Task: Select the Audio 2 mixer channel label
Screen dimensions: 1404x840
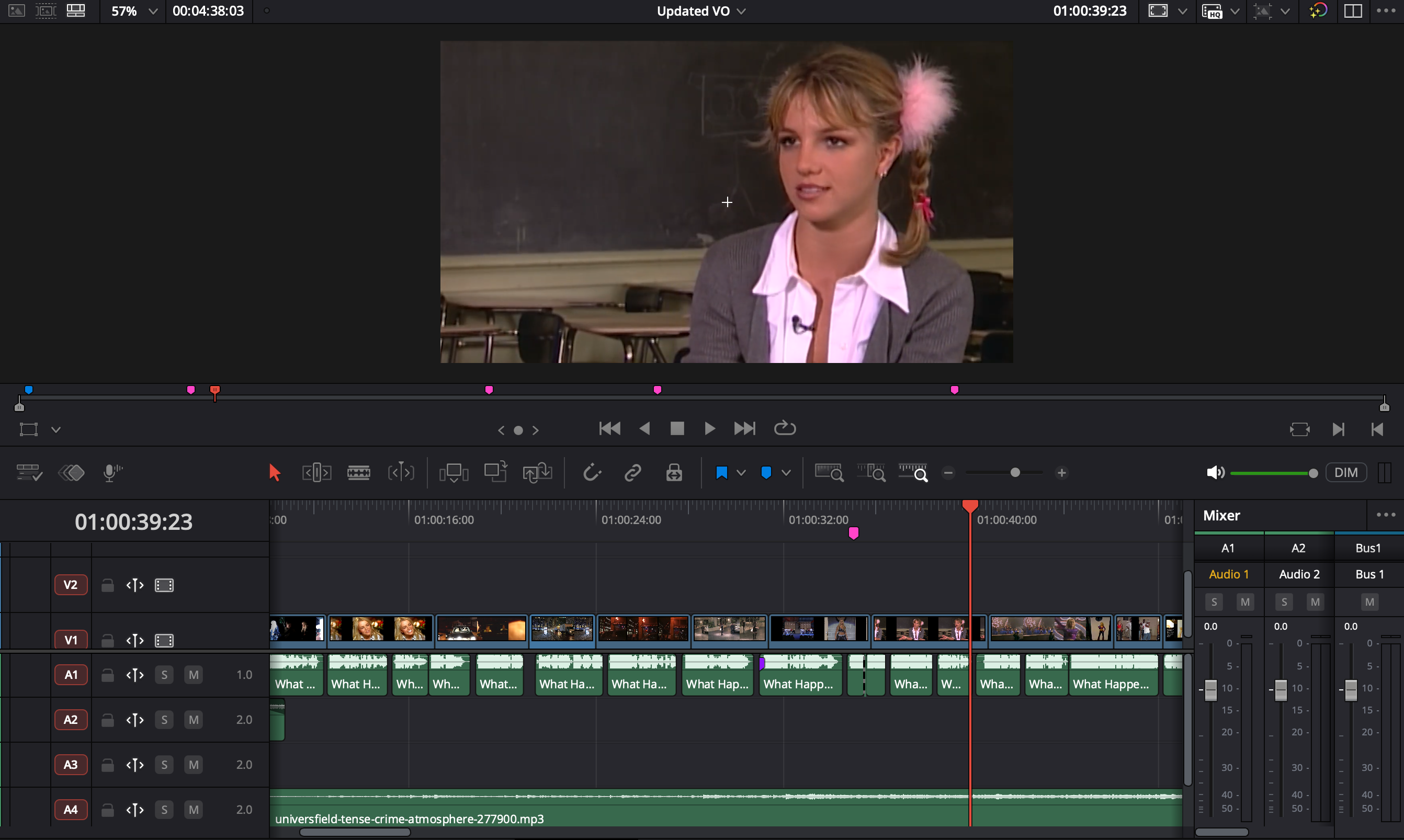Action: click(1299, 574)
